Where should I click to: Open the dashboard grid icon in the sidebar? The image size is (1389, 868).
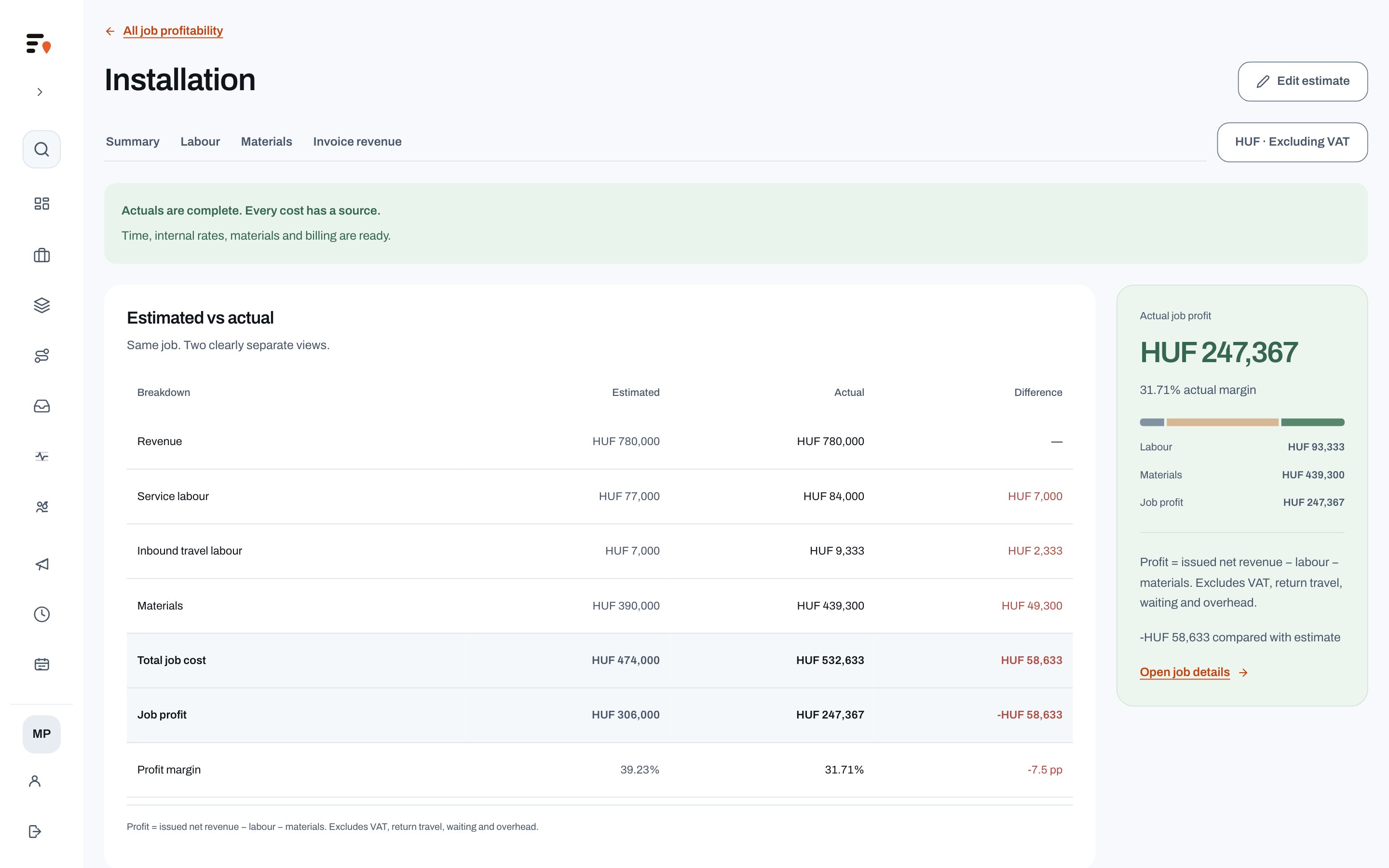41,203
